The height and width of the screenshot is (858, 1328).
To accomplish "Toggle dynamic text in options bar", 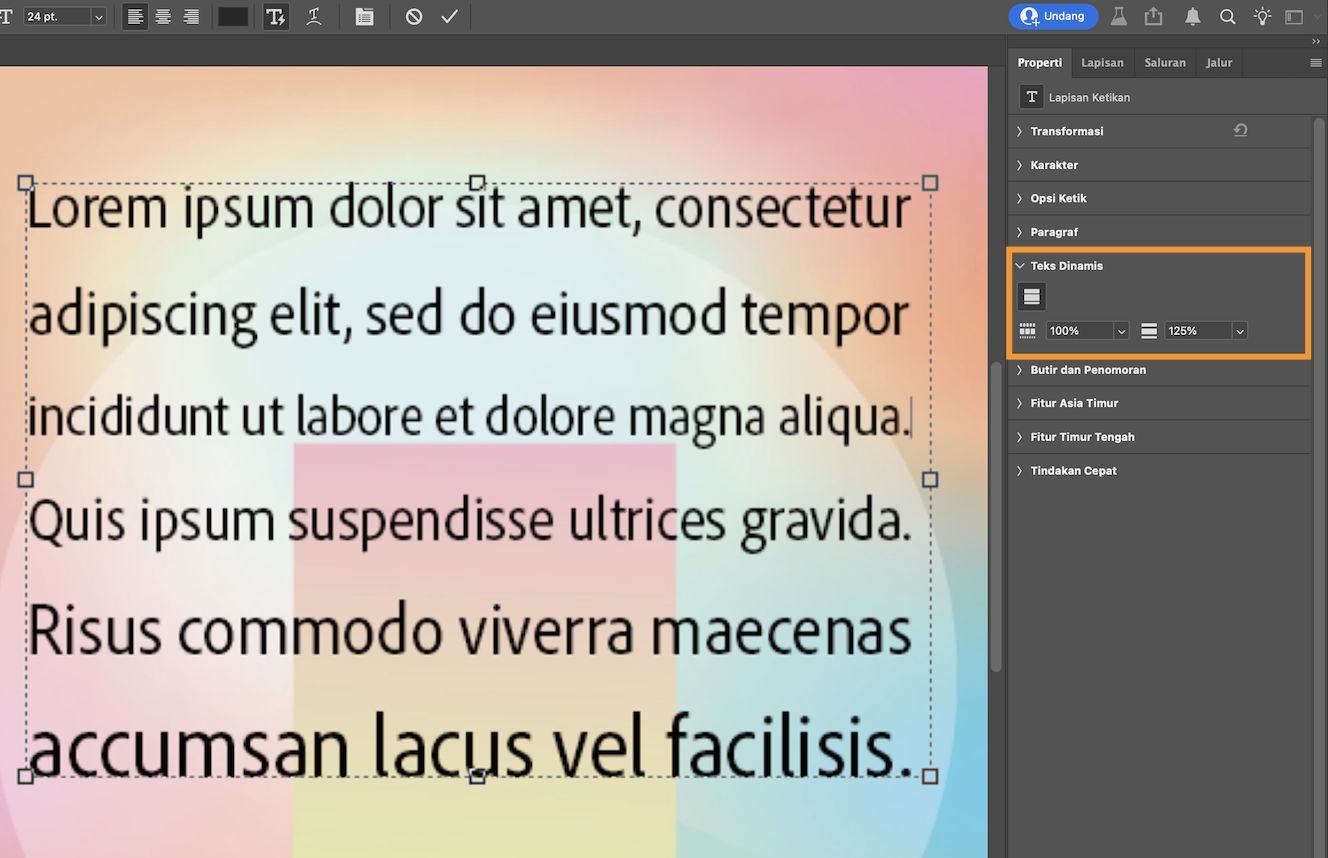I will 276,17.
